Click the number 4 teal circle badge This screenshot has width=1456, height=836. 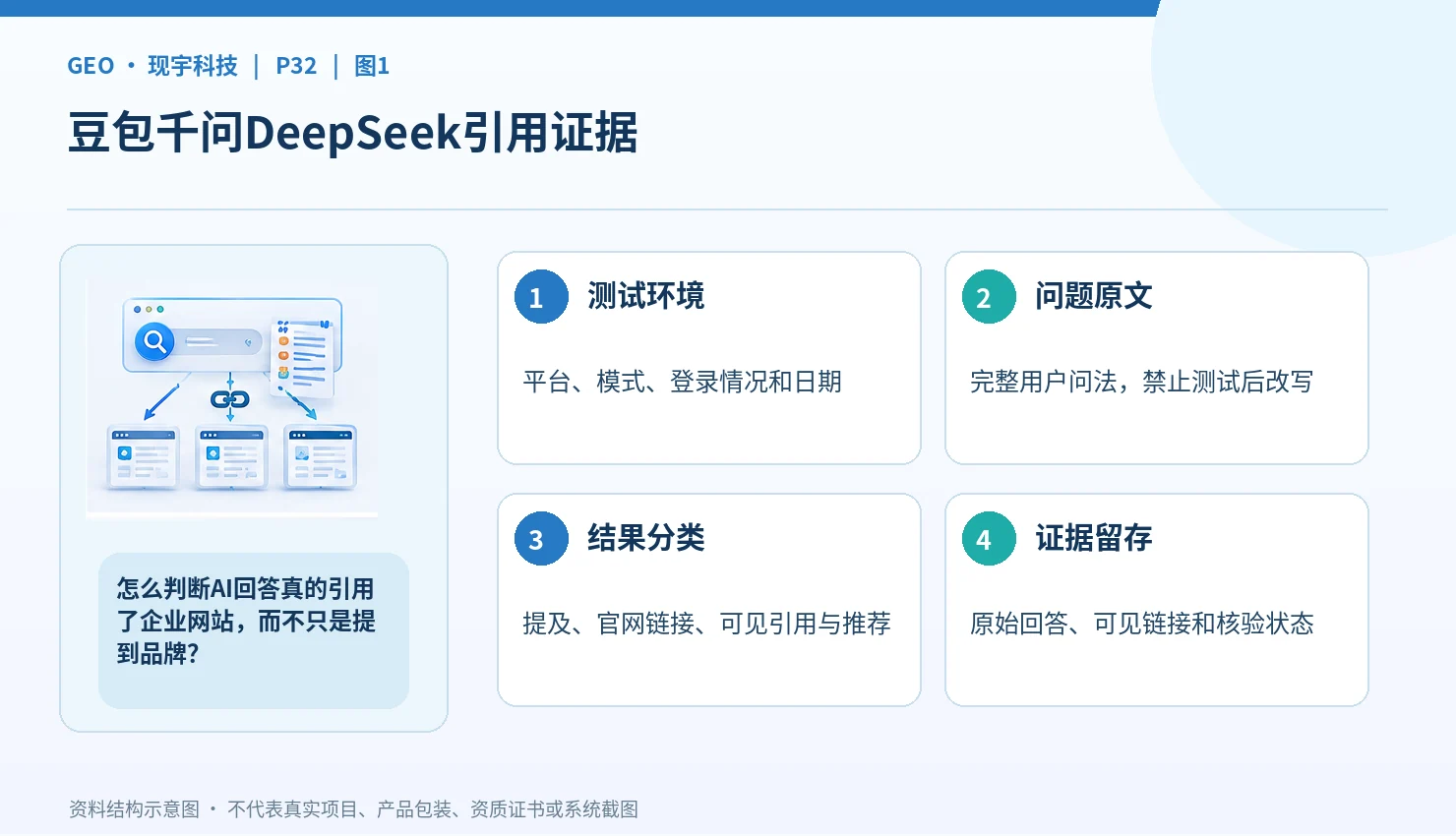click(x=989, y=539)
